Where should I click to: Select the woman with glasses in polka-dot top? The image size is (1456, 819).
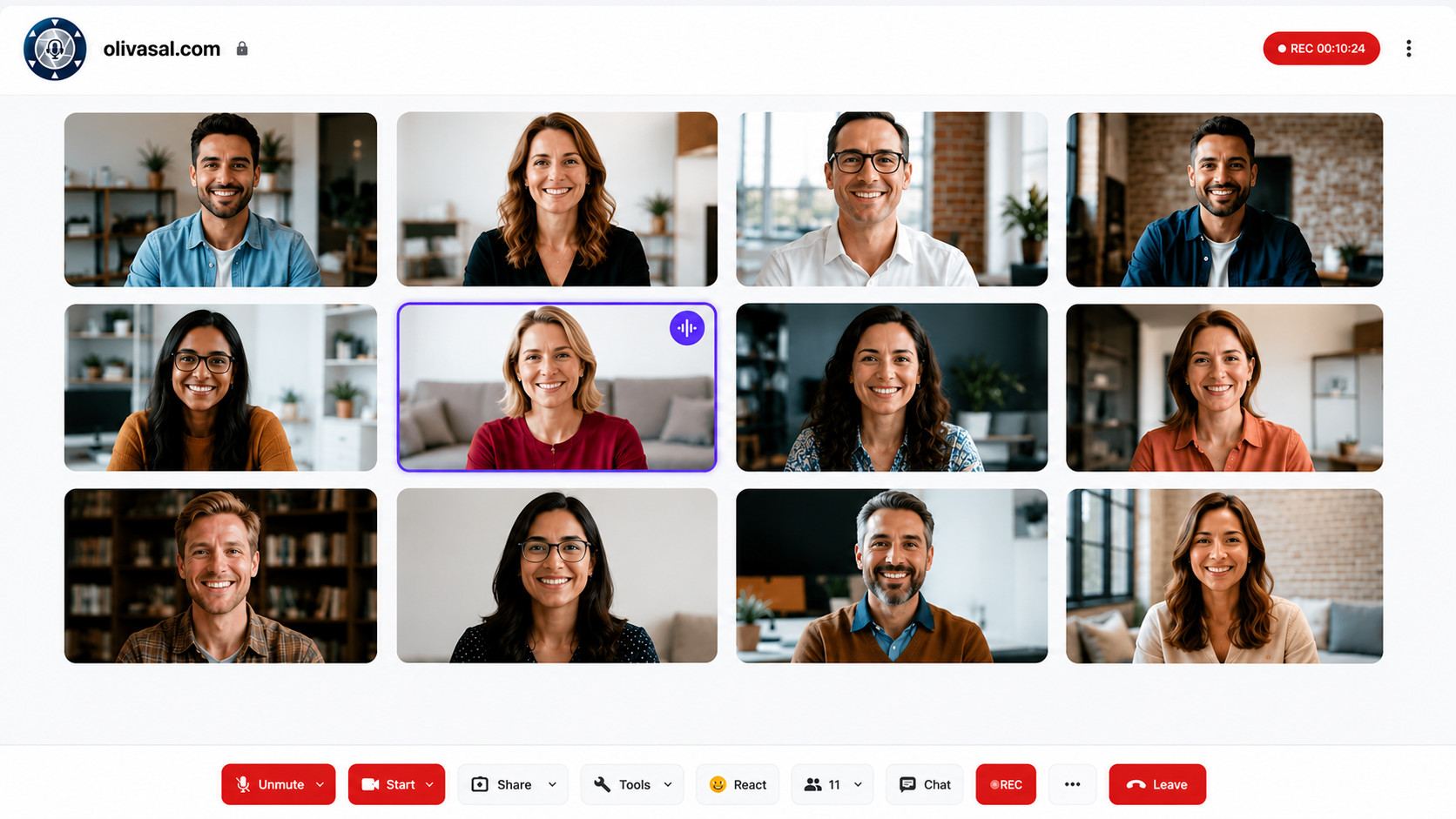(x=557, y=575)
